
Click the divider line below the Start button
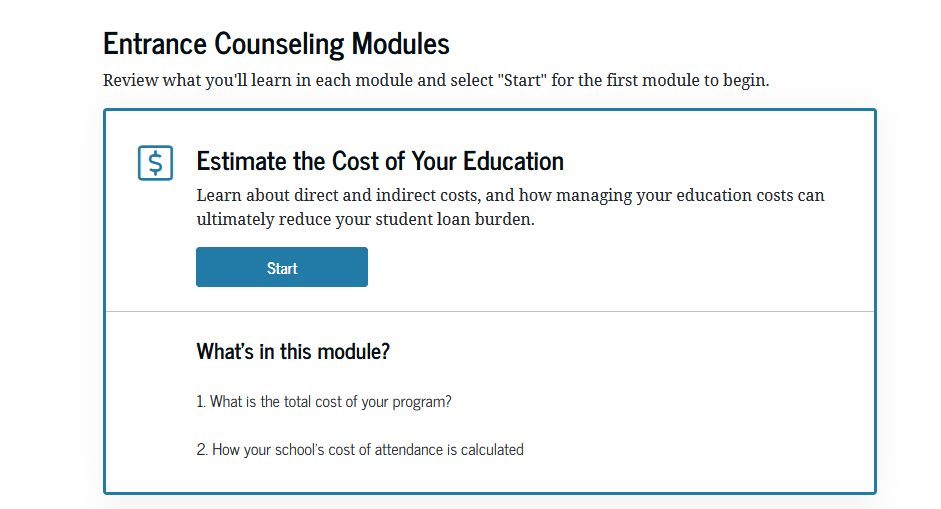(490, 312)
